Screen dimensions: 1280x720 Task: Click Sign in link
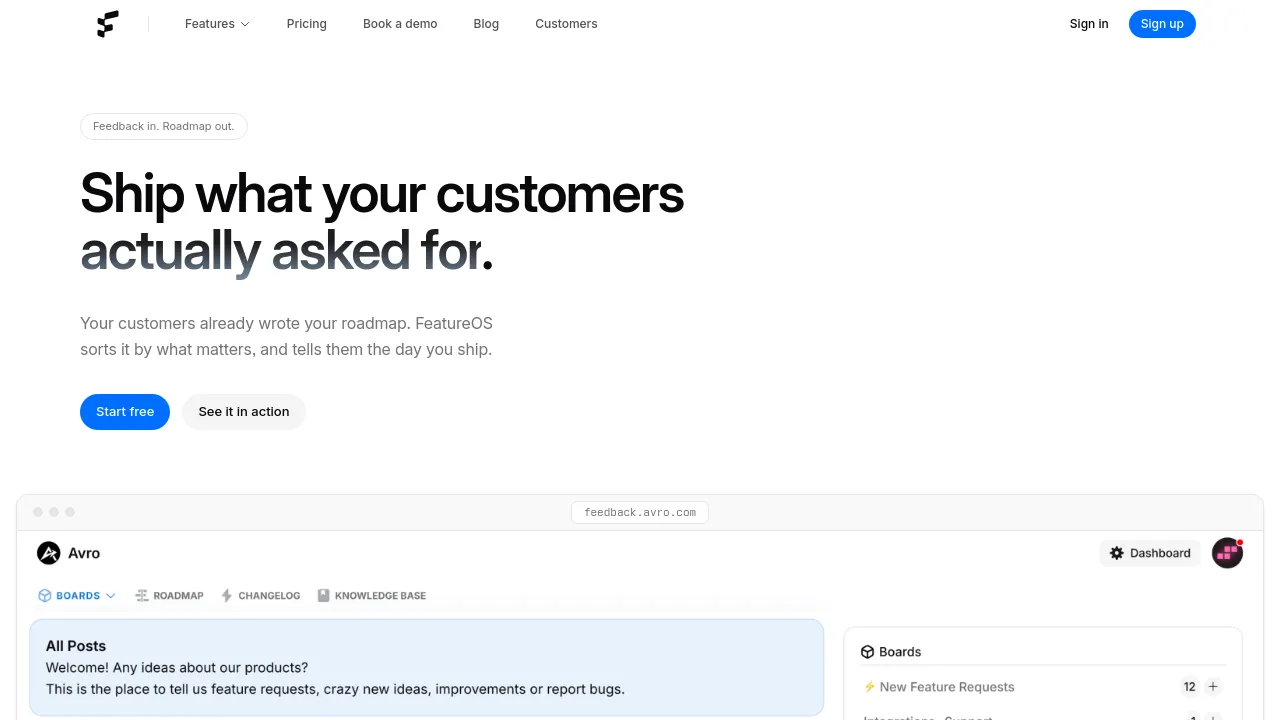tap(1089, 24)
